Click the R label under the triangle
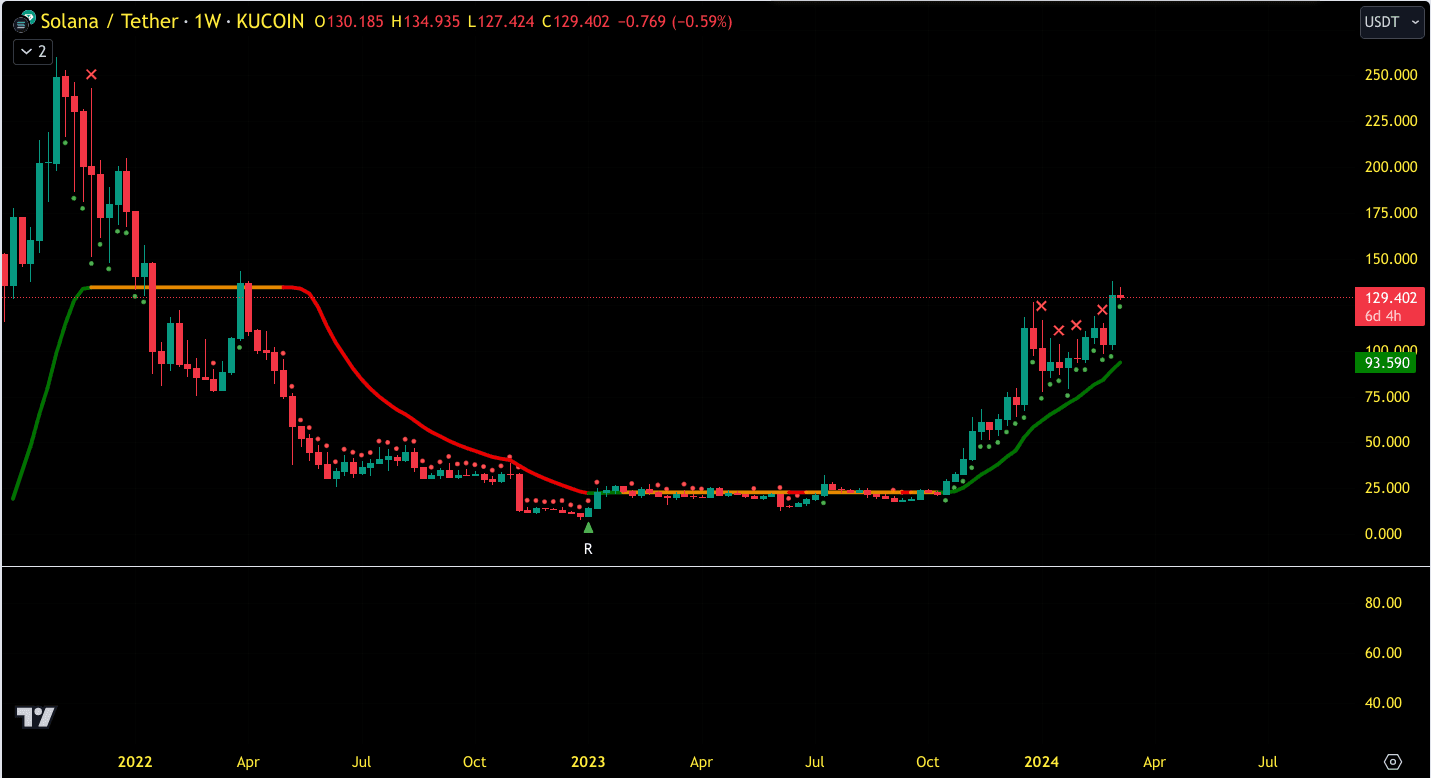This screenshot has height=778, width=1431. pos(588,548)
